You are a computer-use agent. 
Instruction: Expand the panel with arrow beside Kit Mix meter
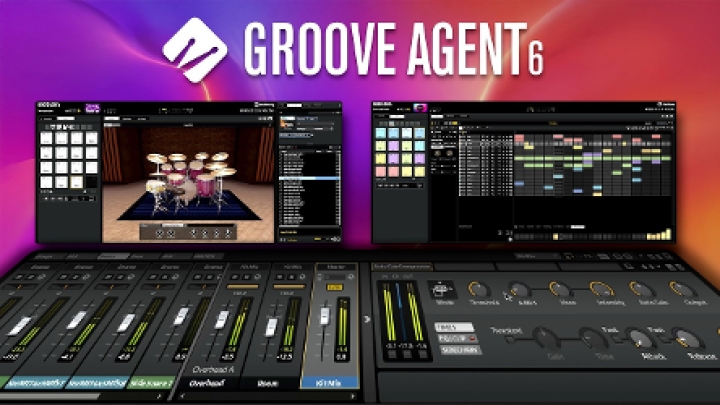point(367,319)
